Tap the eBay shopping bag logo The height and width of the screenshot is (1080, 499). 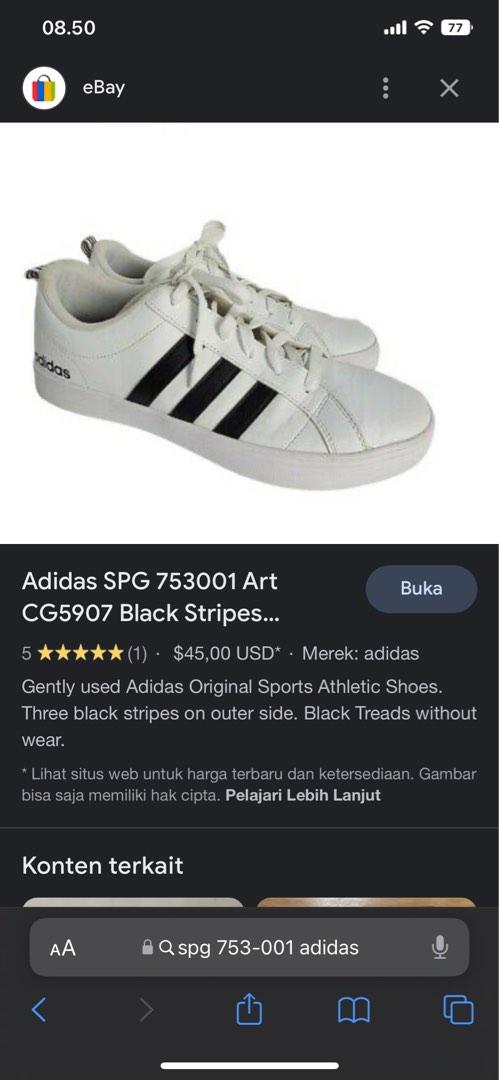coord(43,88)
